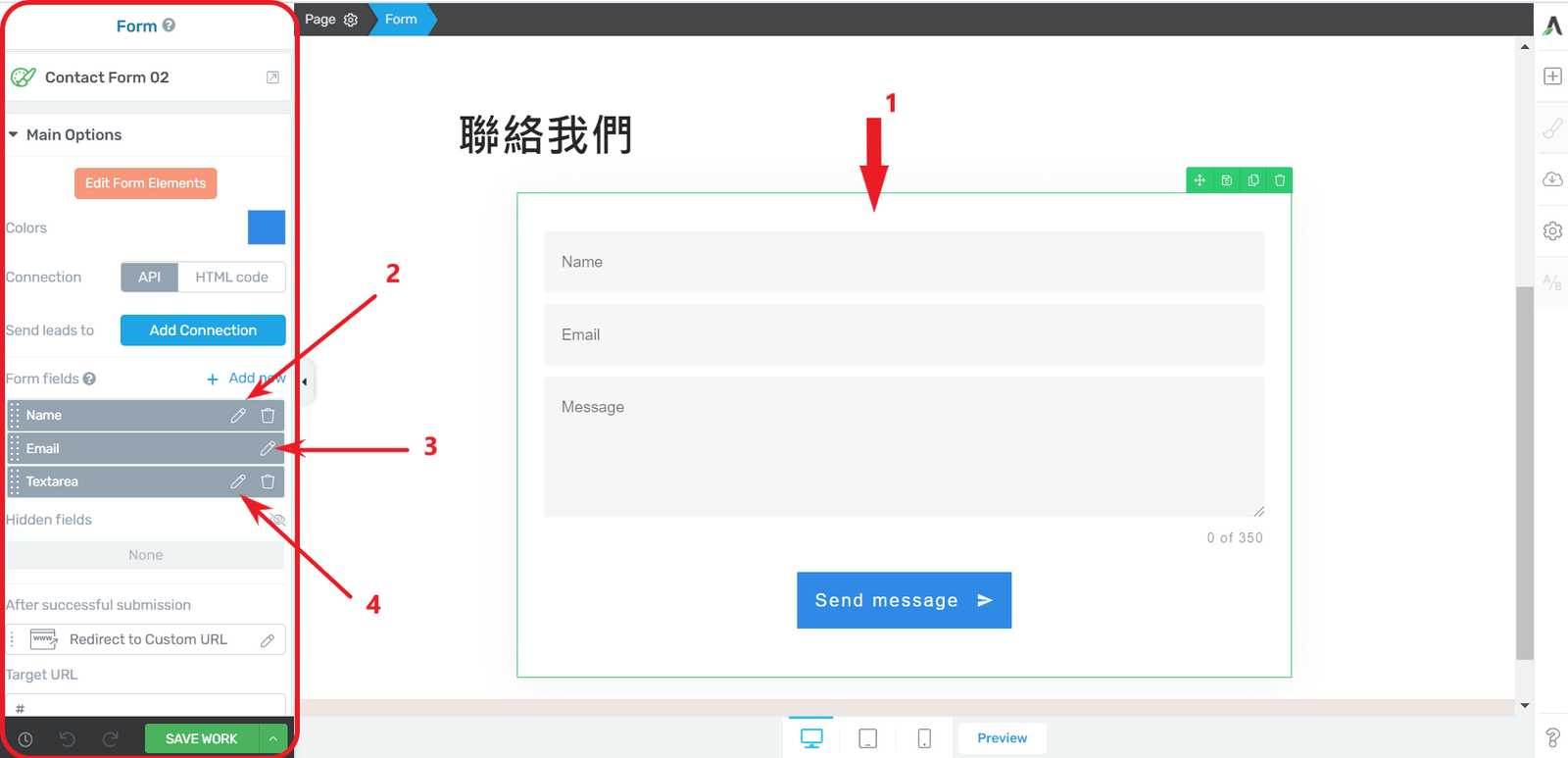Duplicate the selected form element

click(x=1252, y=180)
